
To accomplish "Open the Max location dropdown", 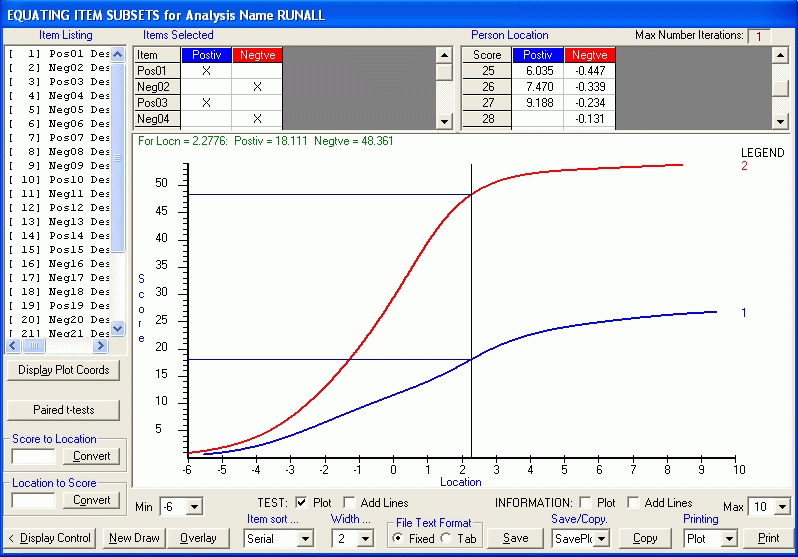I will click(782, 507).
